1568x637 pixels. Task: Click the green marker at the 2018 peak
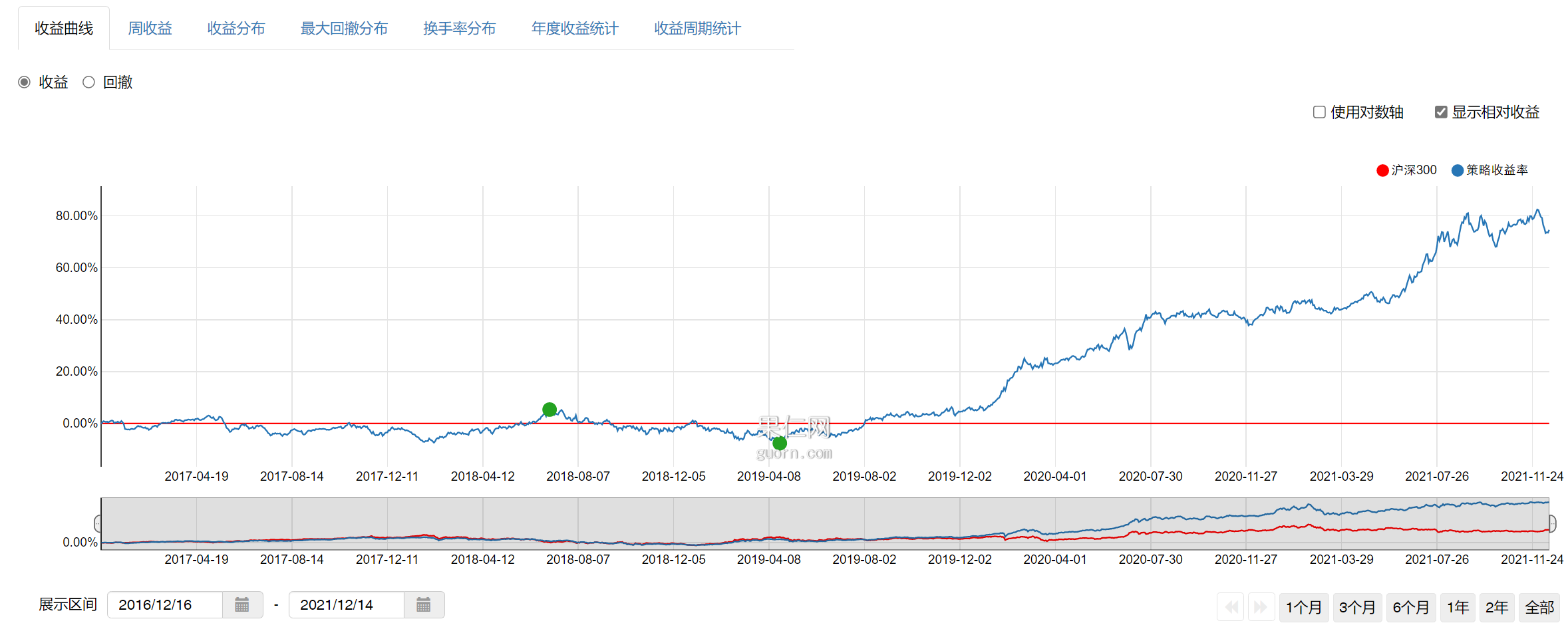click(549, 410)
